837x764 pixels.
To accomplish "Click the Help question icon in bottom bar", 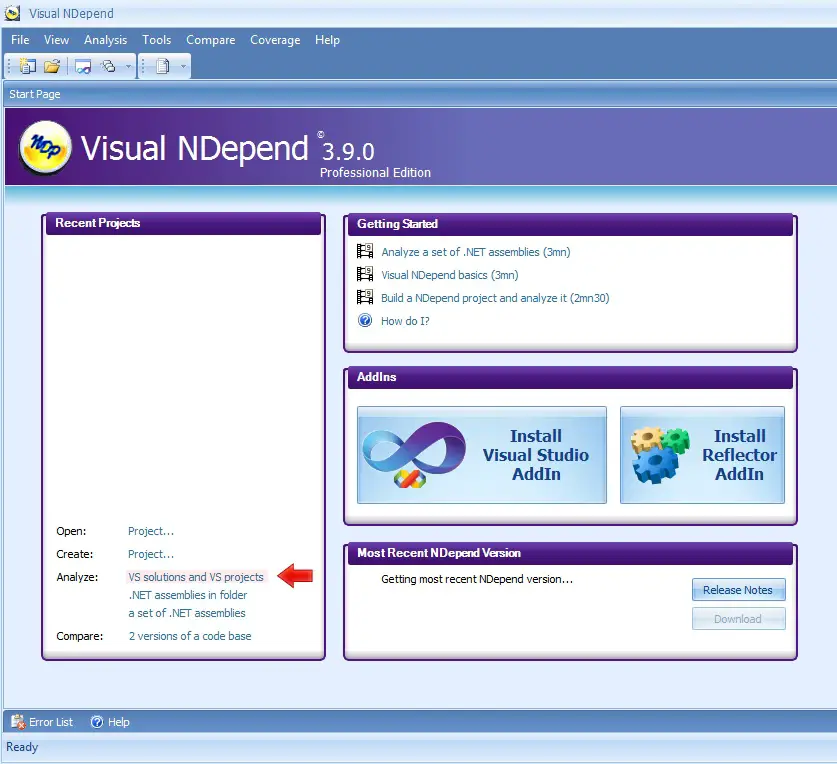I will 97,722.
